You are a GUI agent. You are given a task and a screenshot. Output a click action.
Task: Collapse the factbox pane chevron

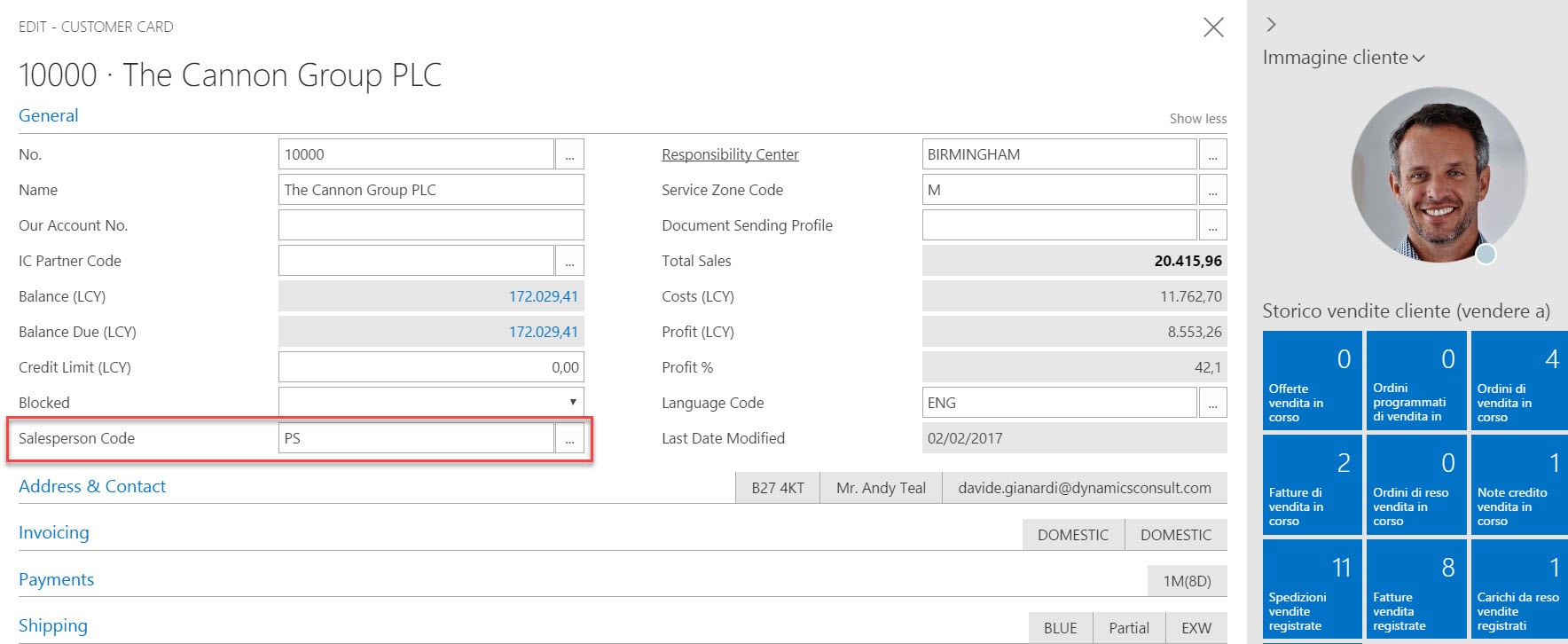1271,25
